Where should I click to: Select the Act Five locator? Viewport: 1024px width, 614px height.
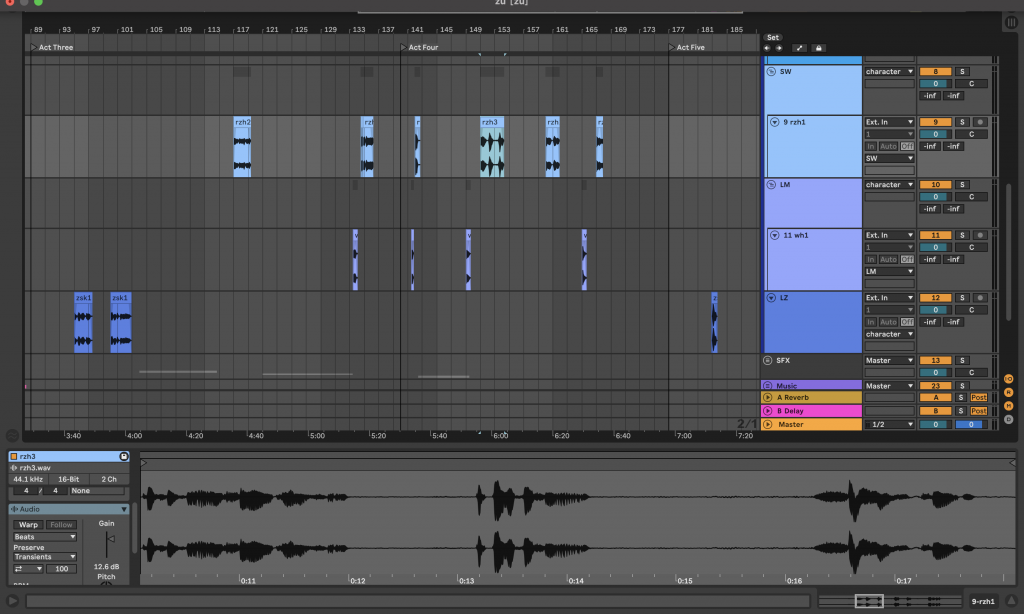click(686, 48)
